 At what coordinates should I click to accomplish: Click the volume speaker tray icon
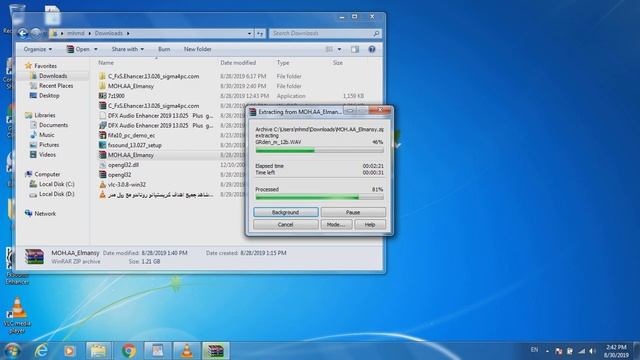593,351
